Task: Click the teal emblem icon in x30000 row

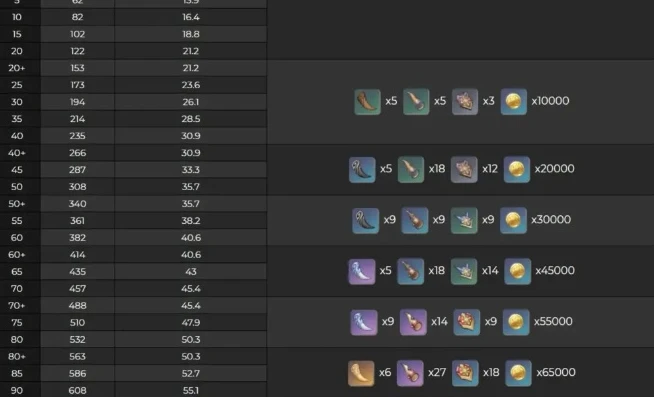Action: (464, 221)
